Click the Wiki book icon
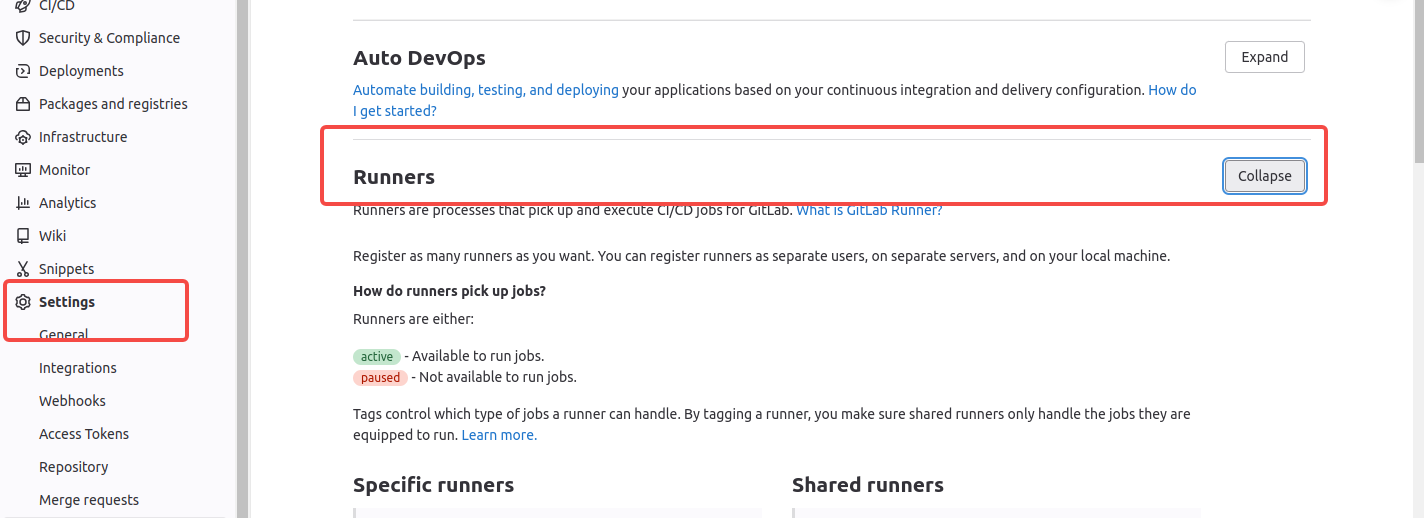Viewport: 1424px width, 518px height. pos(23,236)
